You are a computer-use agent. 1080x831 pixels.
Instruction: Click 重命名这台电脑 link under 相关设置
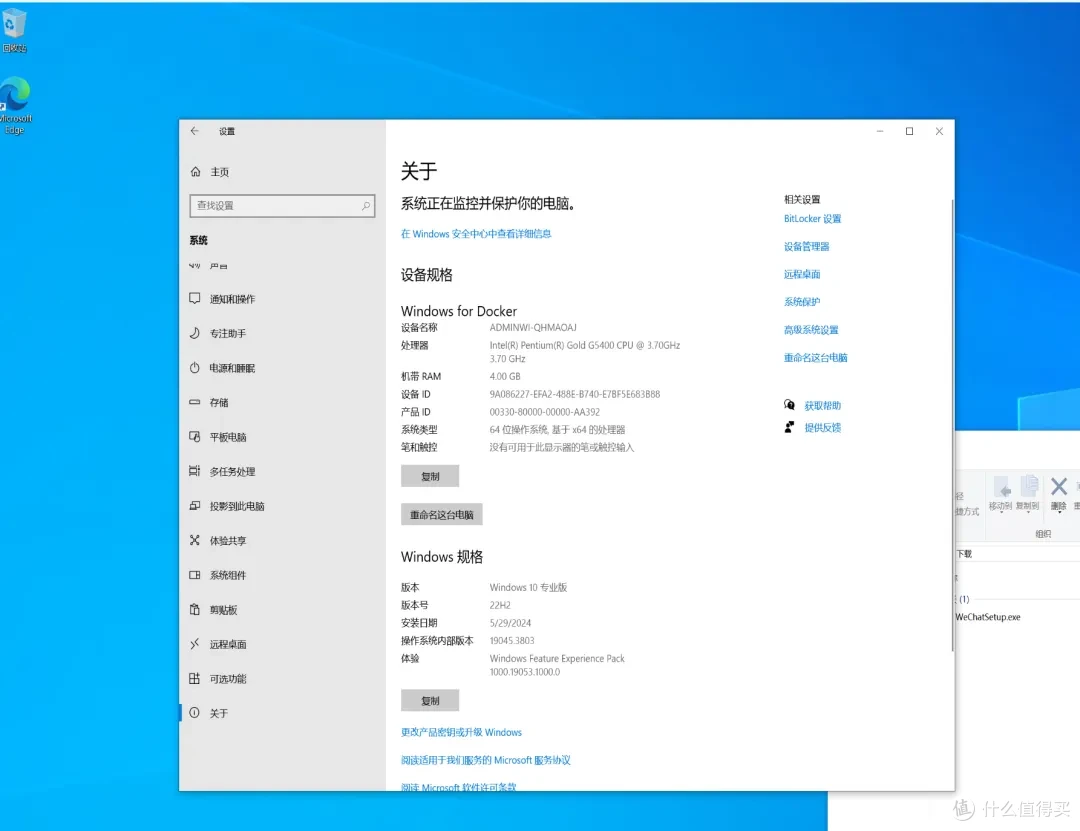pos(816,358)
